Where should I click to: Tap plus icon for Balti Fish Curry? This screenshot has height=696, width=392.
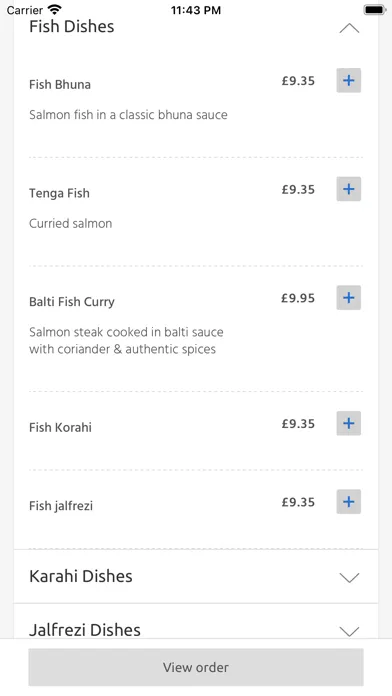point(348,297)
